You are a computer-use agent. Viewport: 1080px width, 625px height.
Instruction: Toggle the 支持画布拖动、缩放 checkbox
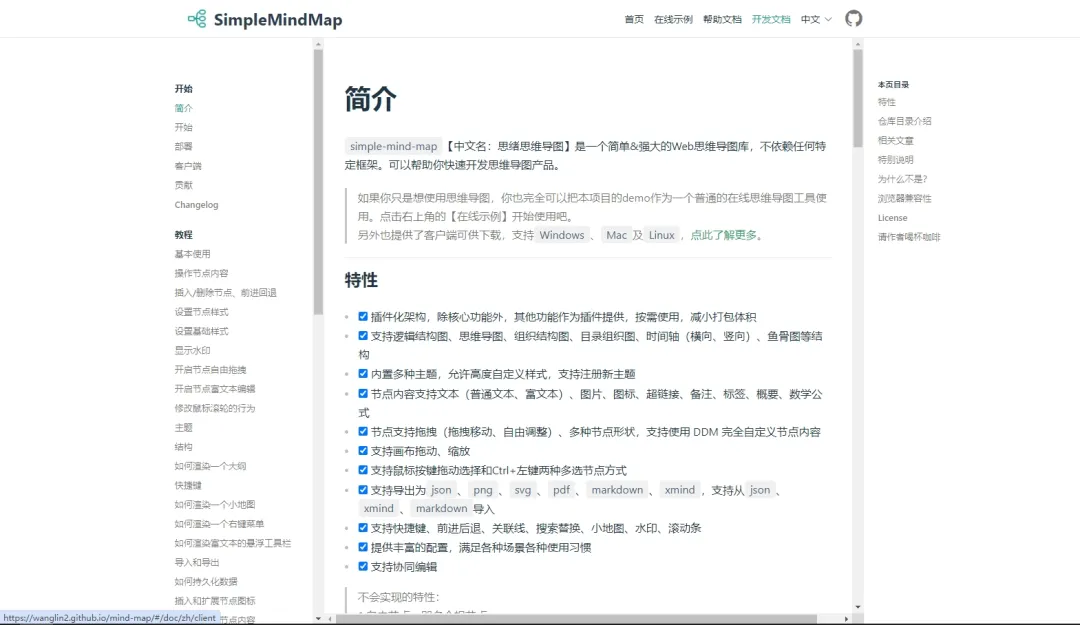pos(363,451)
